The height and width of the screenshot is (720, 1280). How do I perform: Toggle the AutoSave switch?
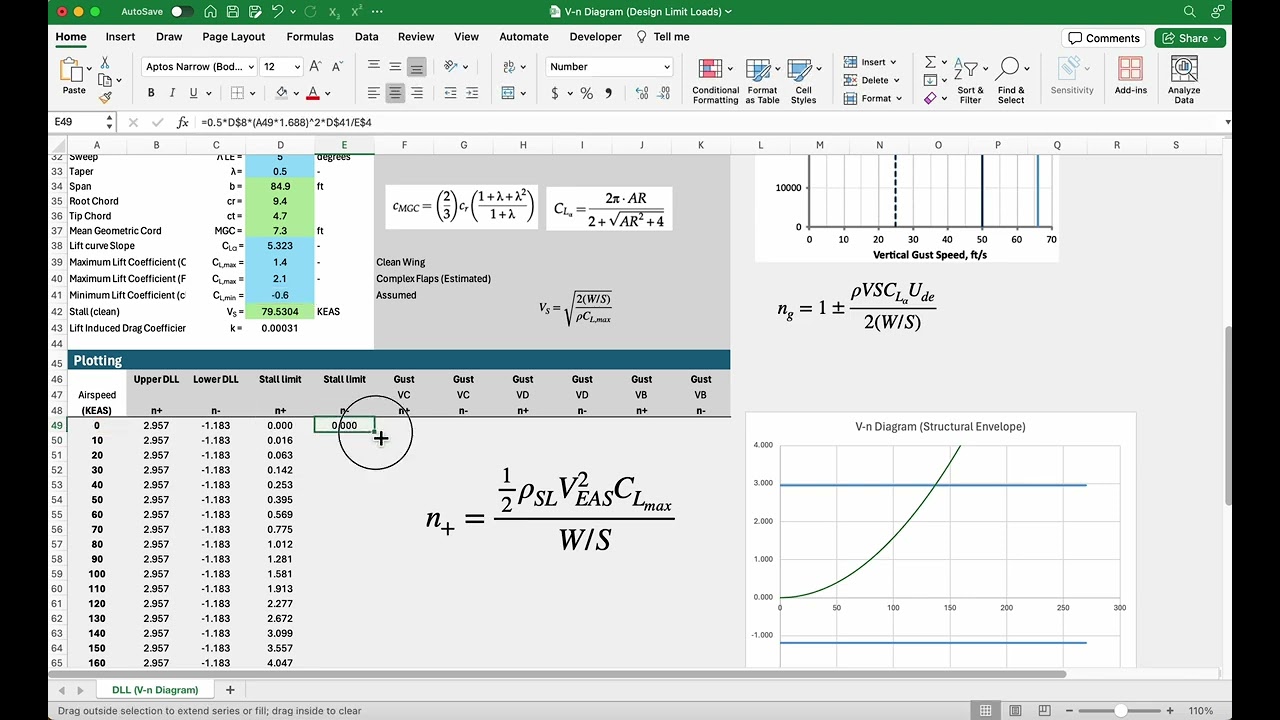coord(182,12)
